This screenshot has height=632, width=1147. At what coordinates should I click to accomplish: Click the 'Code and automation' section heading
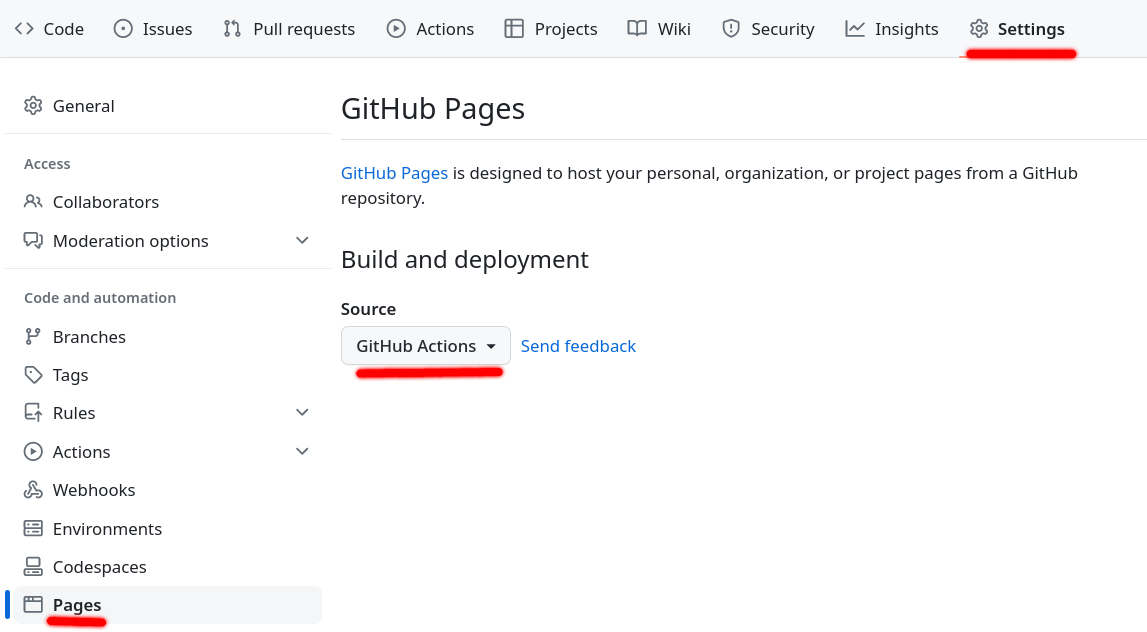click(100, 297)
